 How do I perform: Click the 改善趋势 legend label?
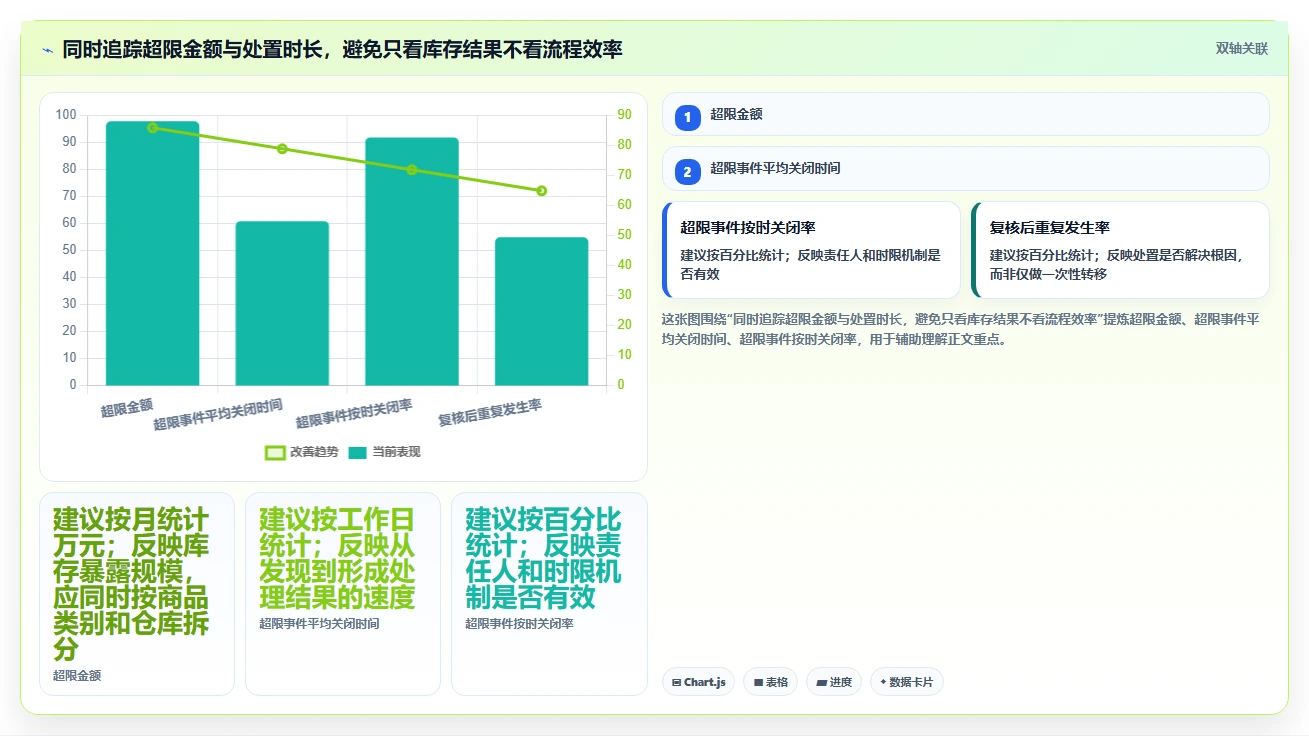coord(314,452)
